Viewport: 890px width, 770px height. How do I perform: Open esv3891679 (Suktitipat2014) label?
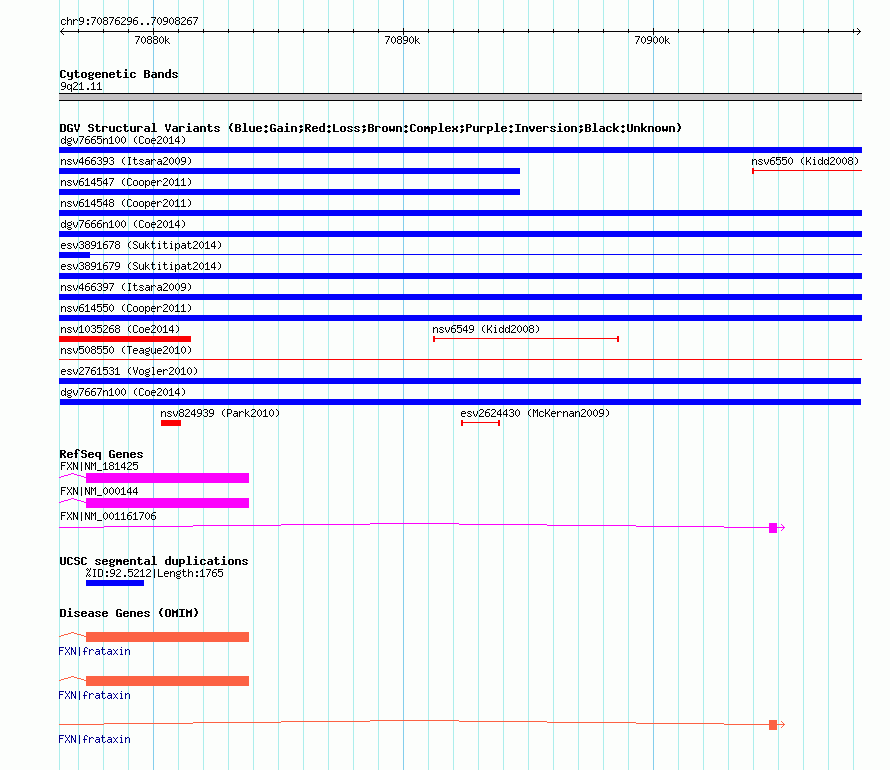(x=141, y=266)
